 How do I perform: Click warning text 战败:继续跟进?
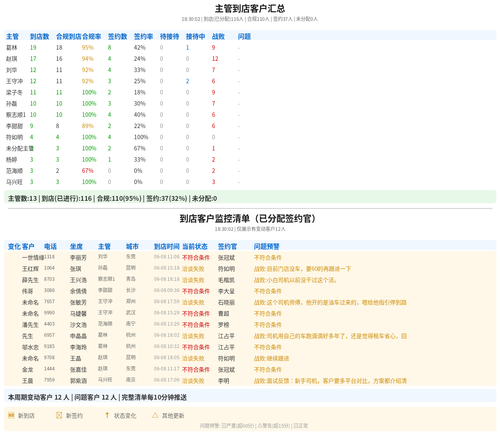click(271, 358)
